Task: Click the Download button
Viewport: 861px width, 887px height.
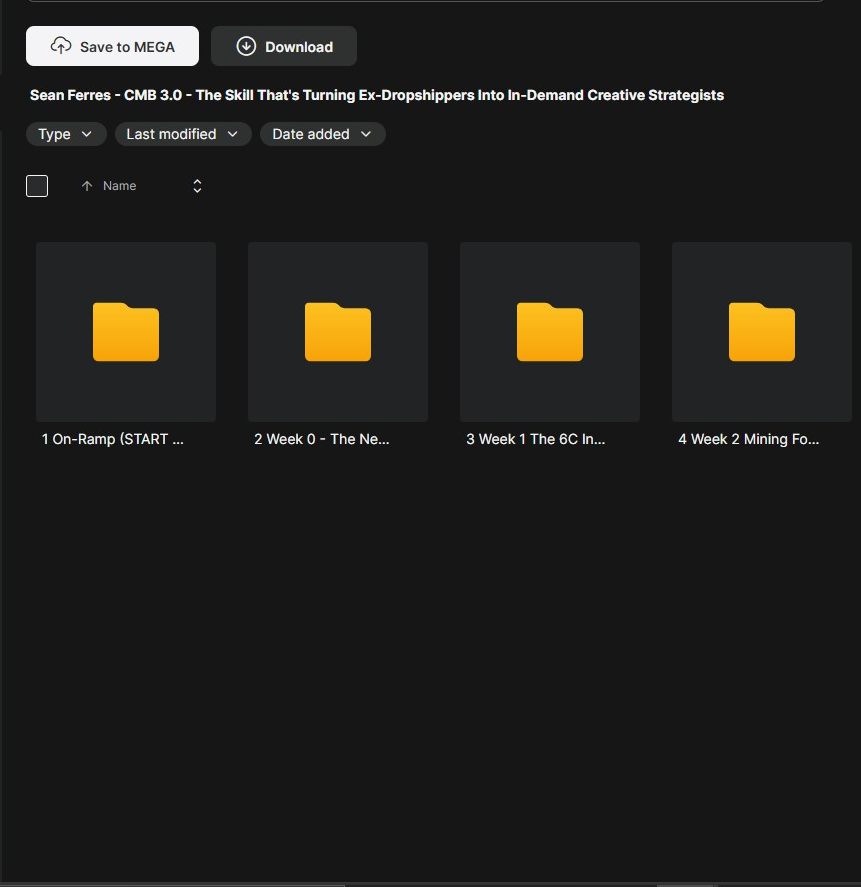Action: [283, 46]
